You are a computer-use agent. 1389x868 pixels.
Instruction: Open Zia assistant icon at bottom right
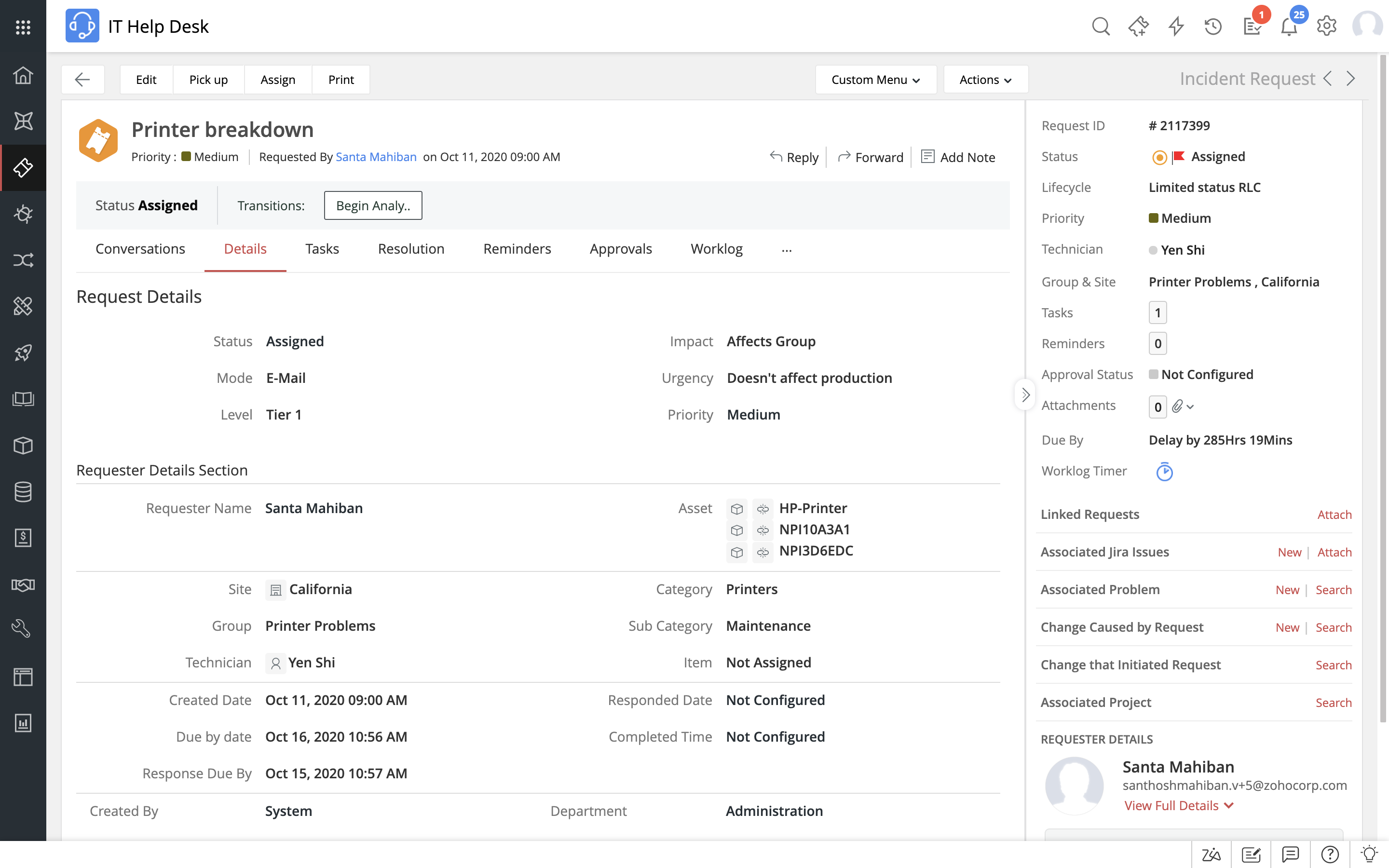pos(1210,855)
